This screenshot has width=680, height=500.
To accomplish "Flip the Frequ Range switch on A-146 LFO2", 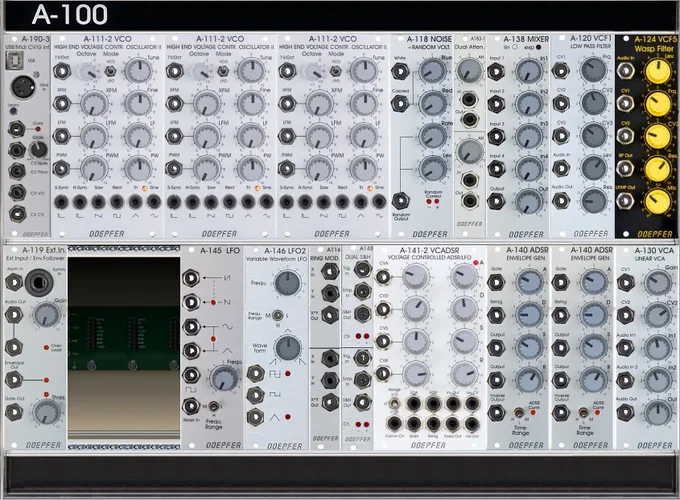I will tap(278, 316).
